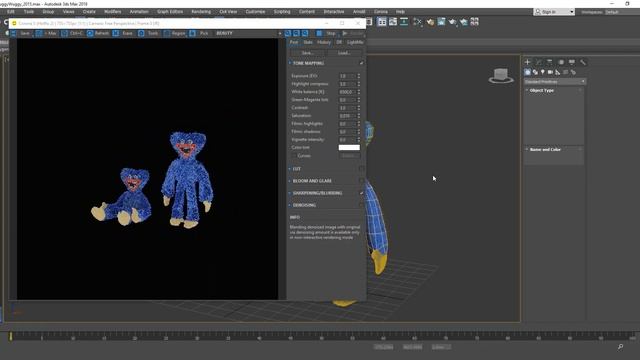Send render to Max frame buffer

click(x=46, y=33)
